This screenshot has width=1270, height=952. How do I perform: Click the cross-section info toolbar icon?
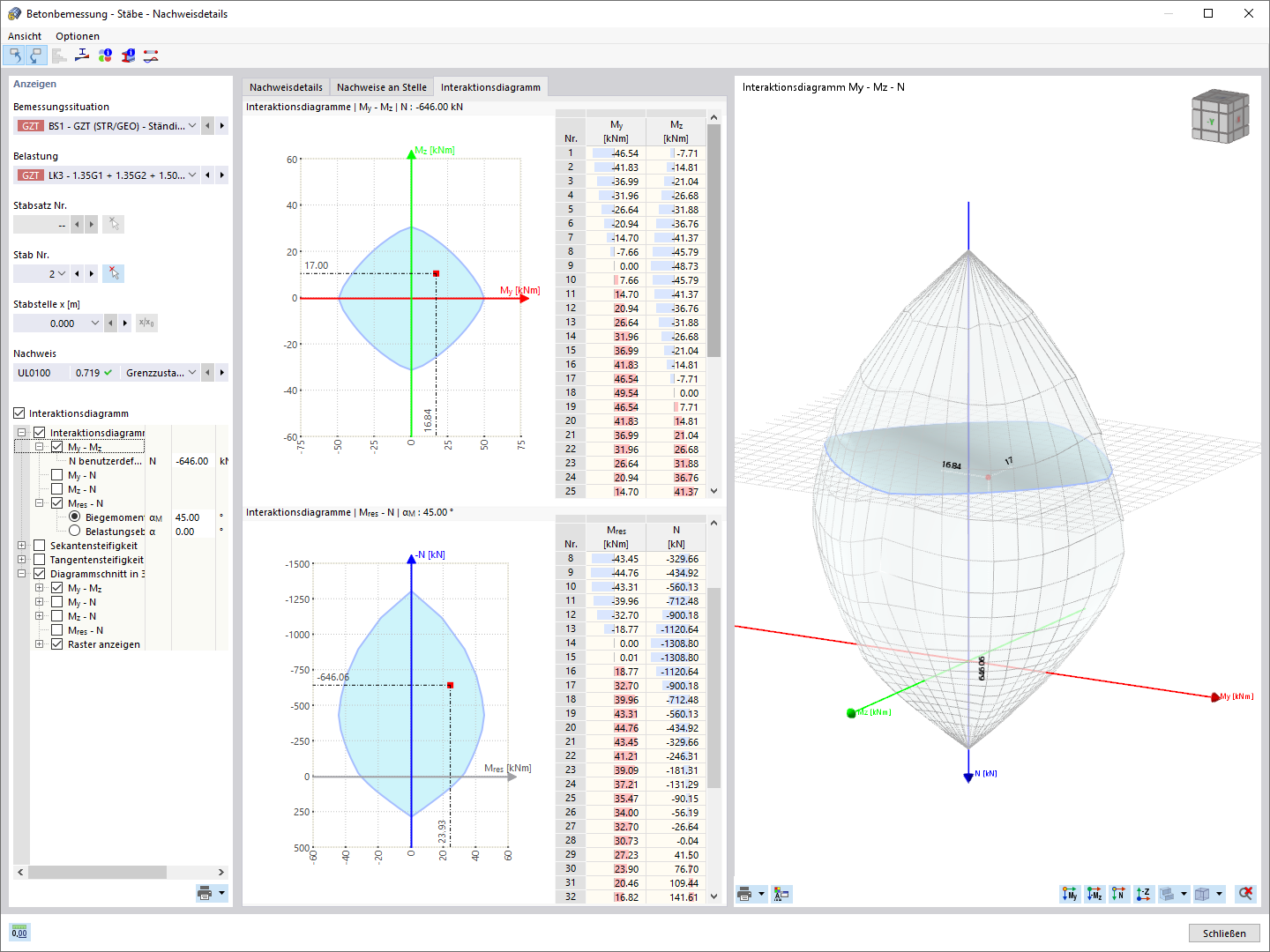coord(127,56)
